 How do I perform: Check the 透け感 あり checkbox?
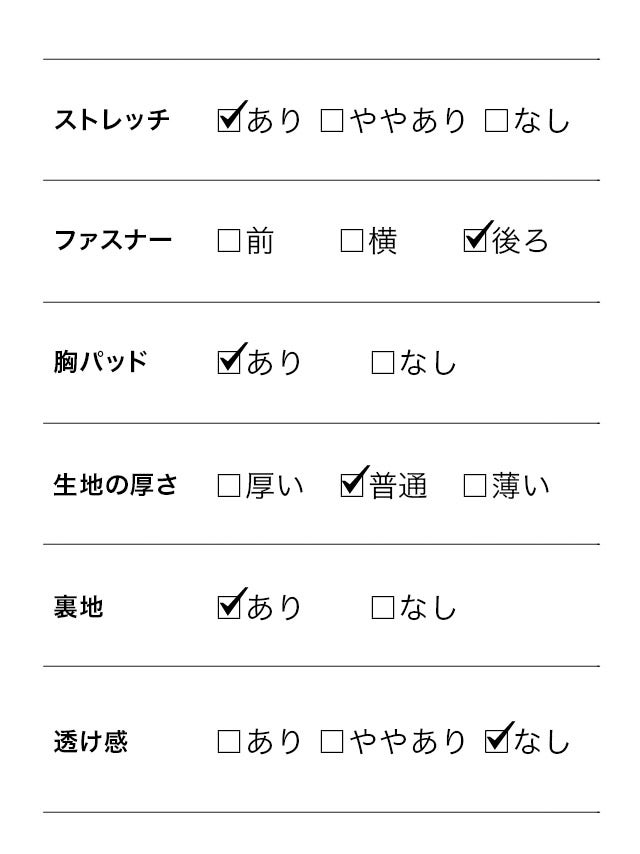tap(229, 742)
